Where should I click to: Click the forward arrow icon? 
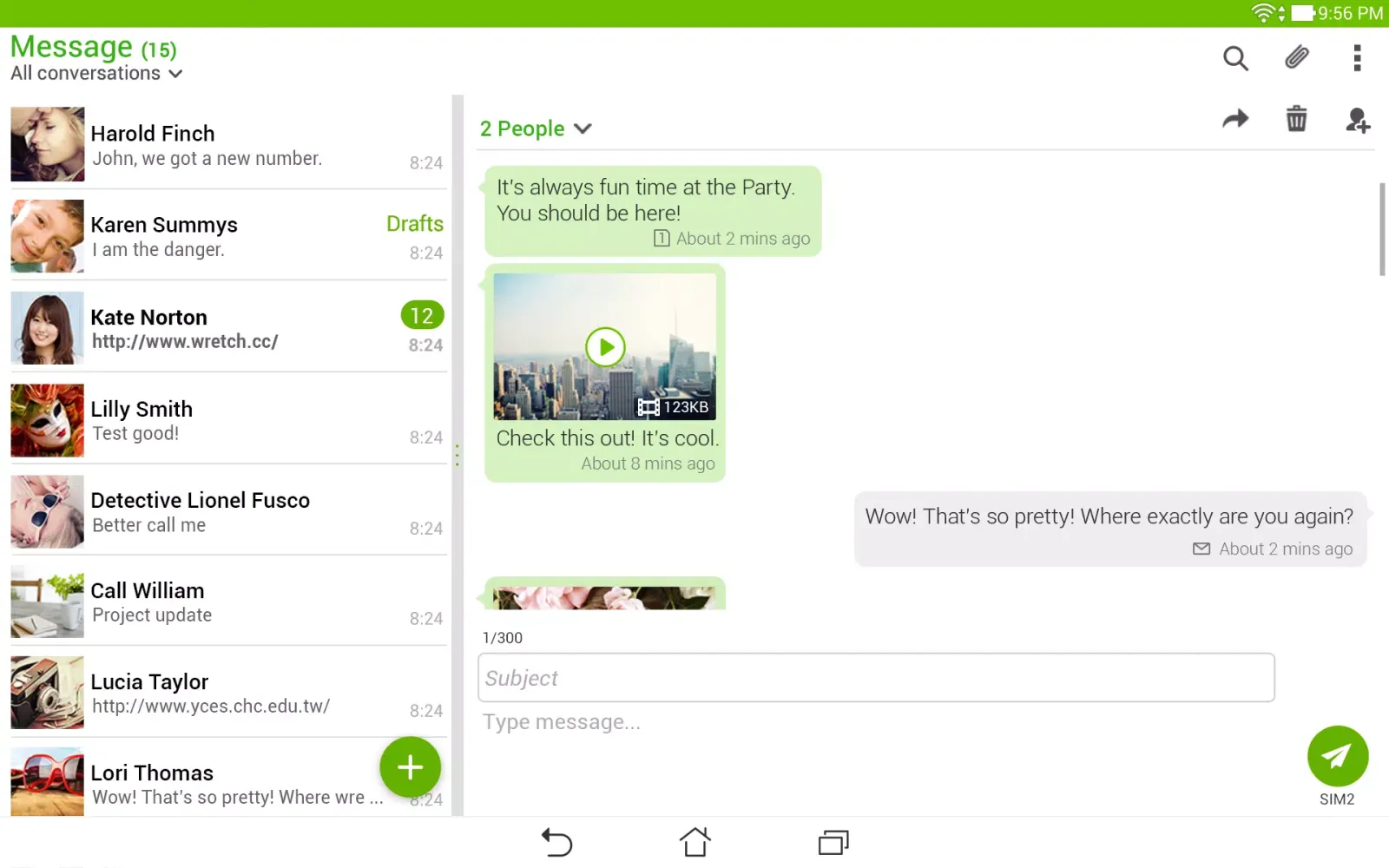1234,119
